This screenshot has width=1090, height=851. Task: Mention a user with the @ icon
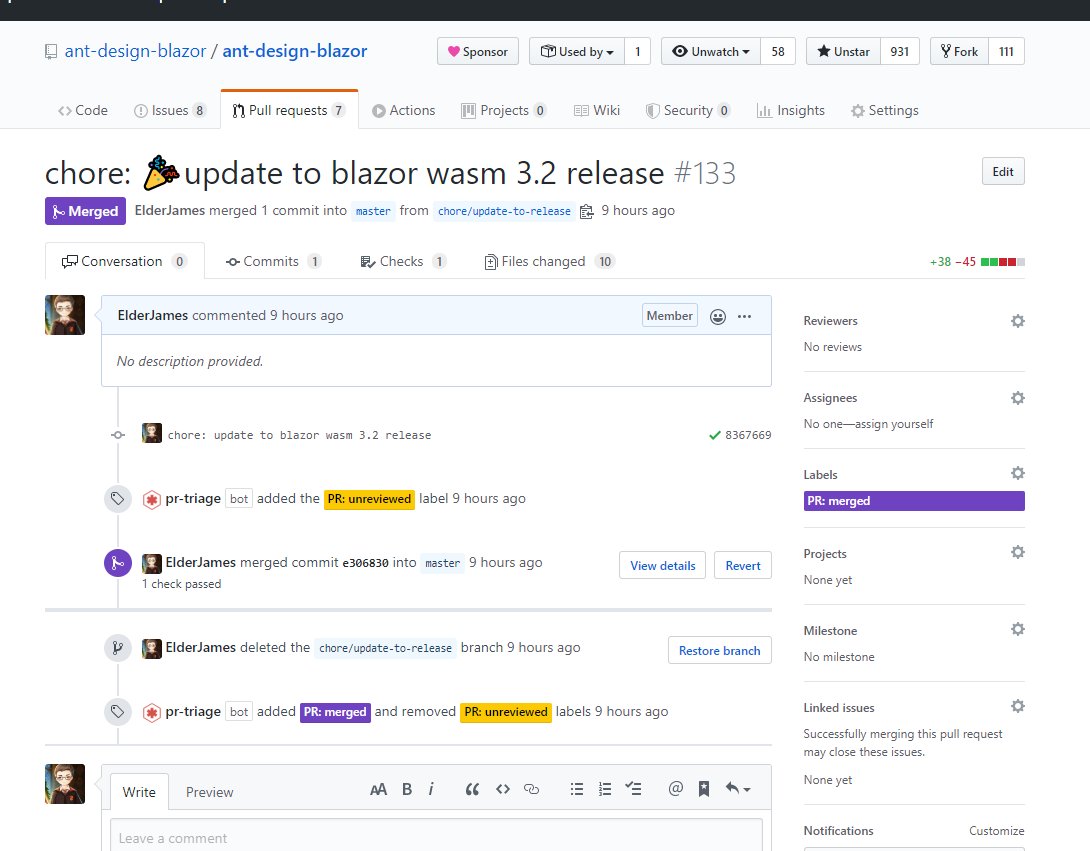(675, 788)
